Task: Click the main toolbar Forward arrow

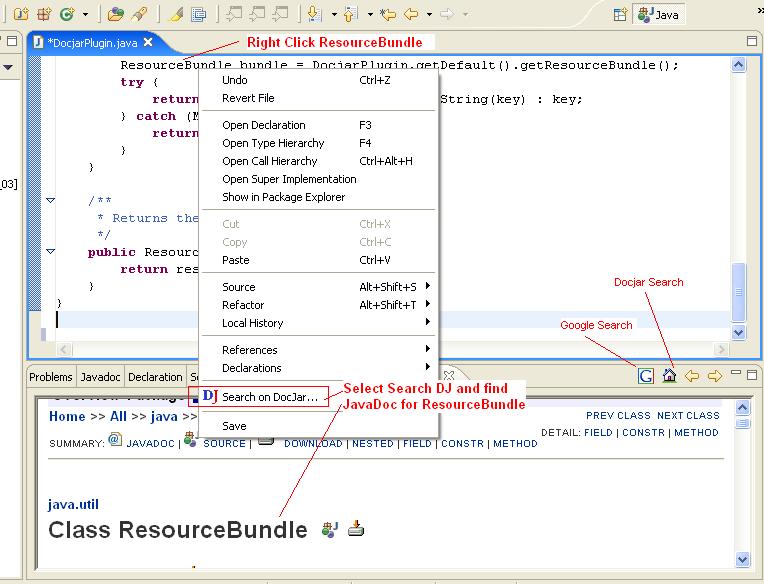Action: point(447,14)
